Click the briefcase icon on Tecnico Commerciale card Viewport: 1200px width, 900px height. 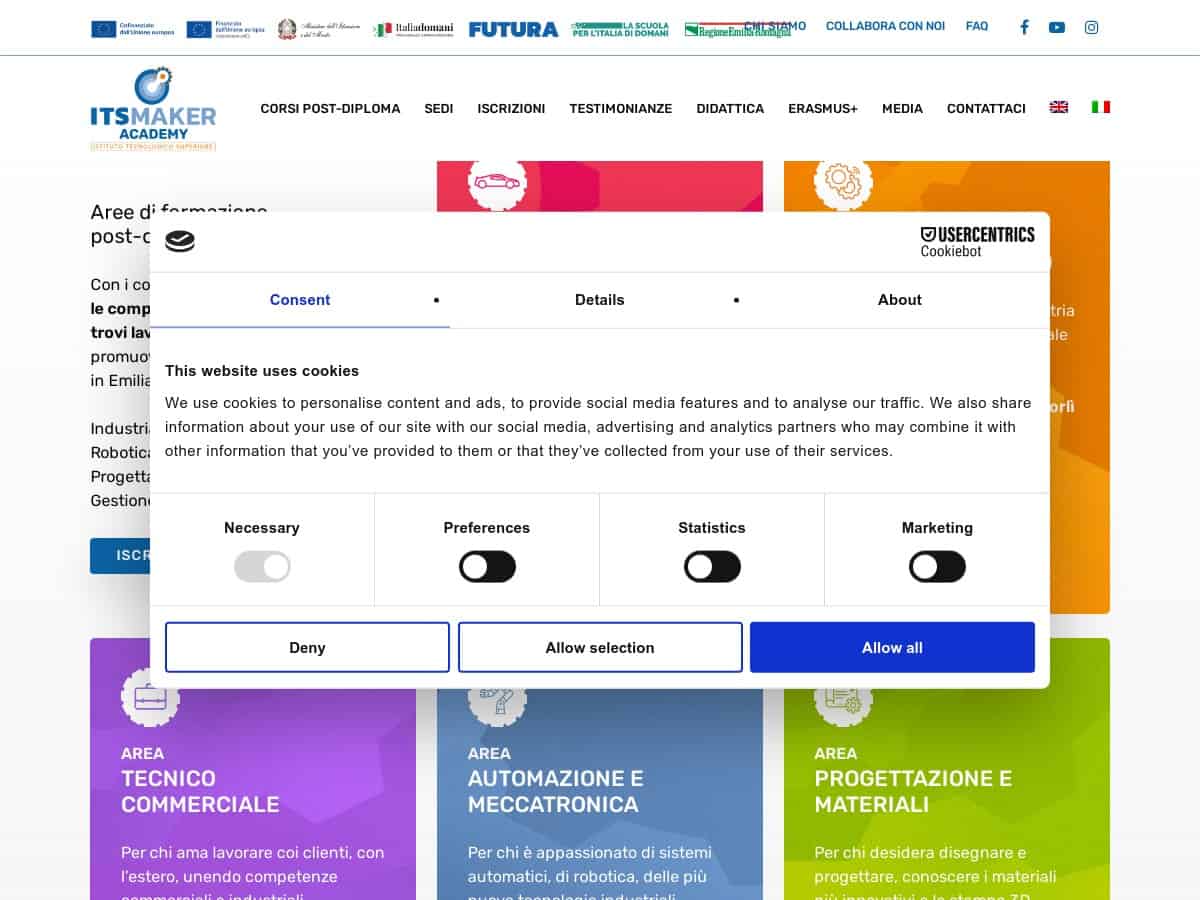150,699
